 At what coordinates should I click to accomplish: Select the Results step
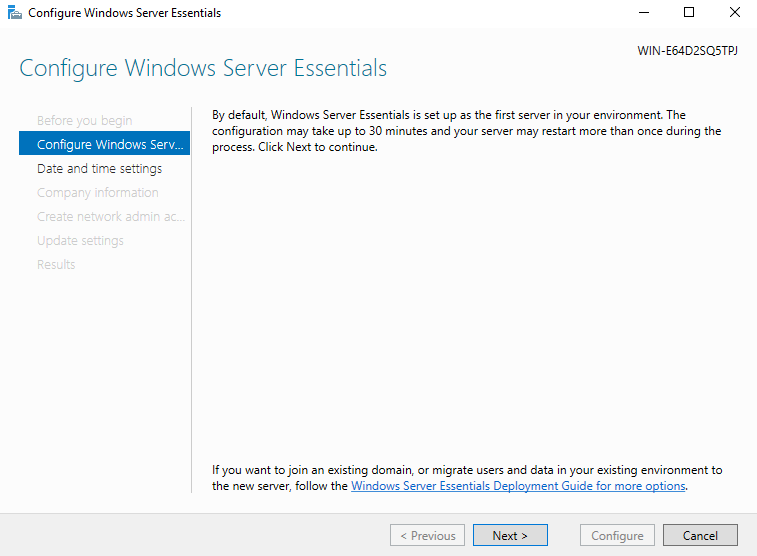(x=56, y=264)
